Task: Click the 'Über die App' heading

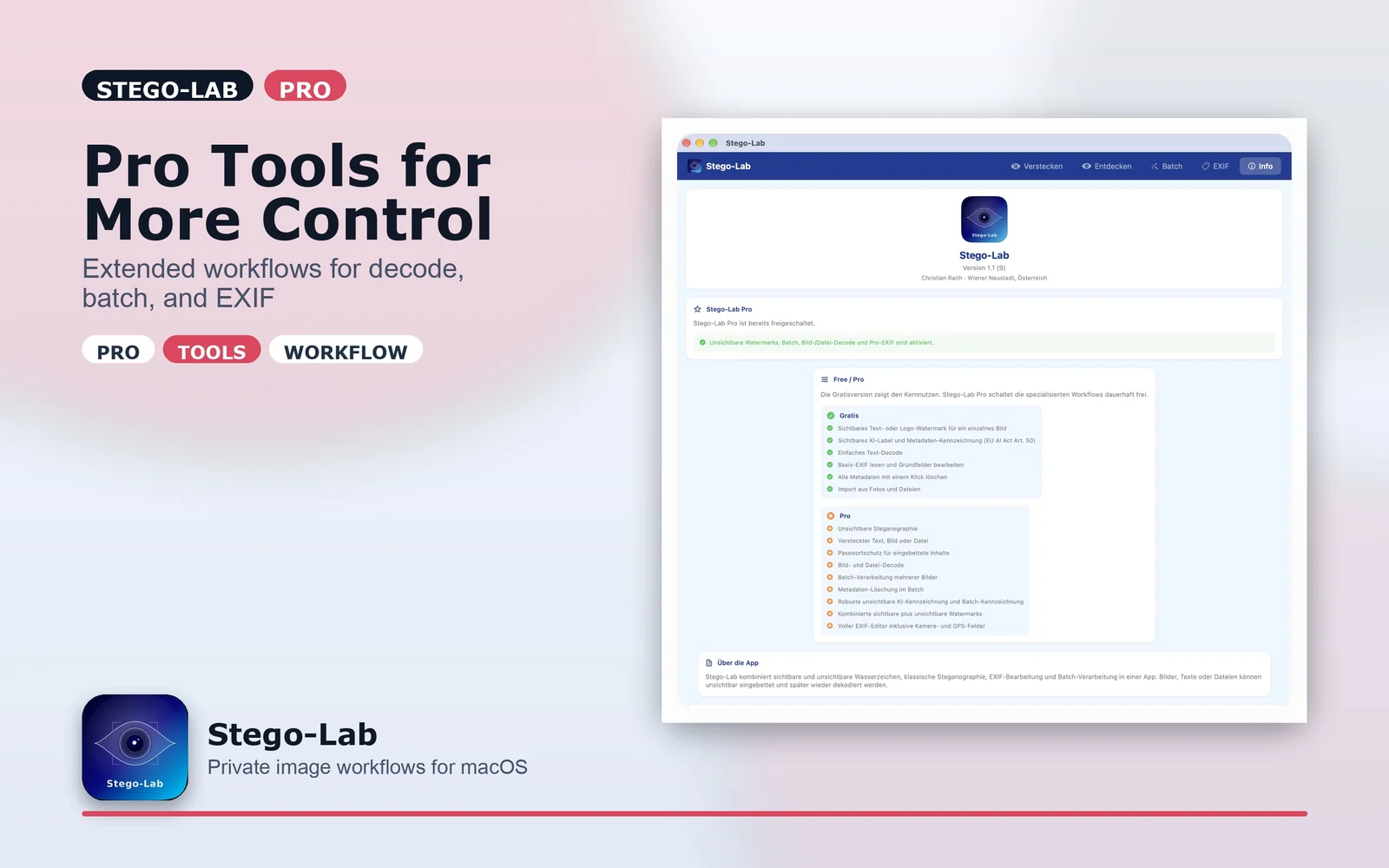Action: pyautogui.click(x=738, y=662)
